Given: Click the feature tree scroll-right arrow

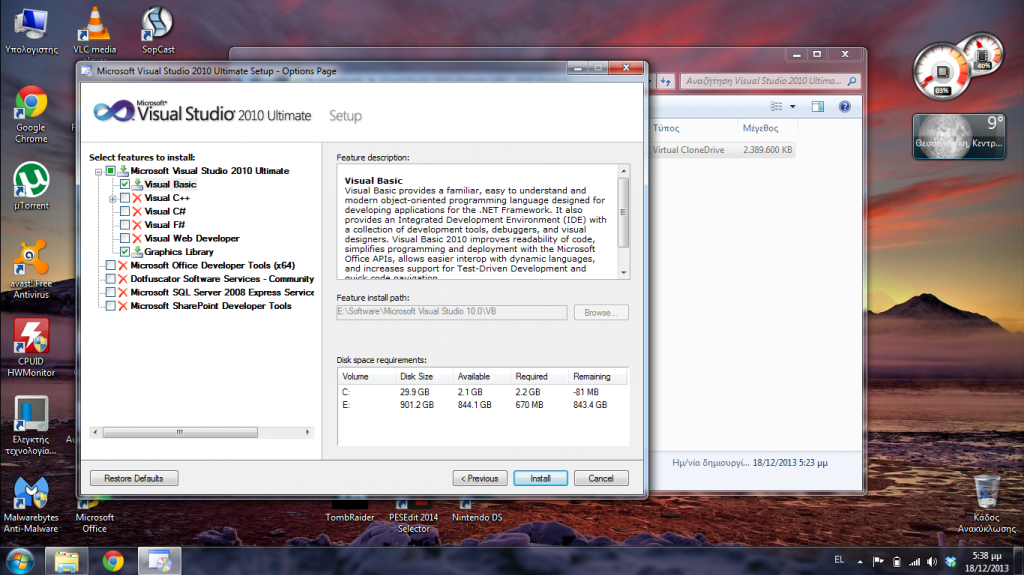Looking at the screenshot, I should (x=308, y=433).
